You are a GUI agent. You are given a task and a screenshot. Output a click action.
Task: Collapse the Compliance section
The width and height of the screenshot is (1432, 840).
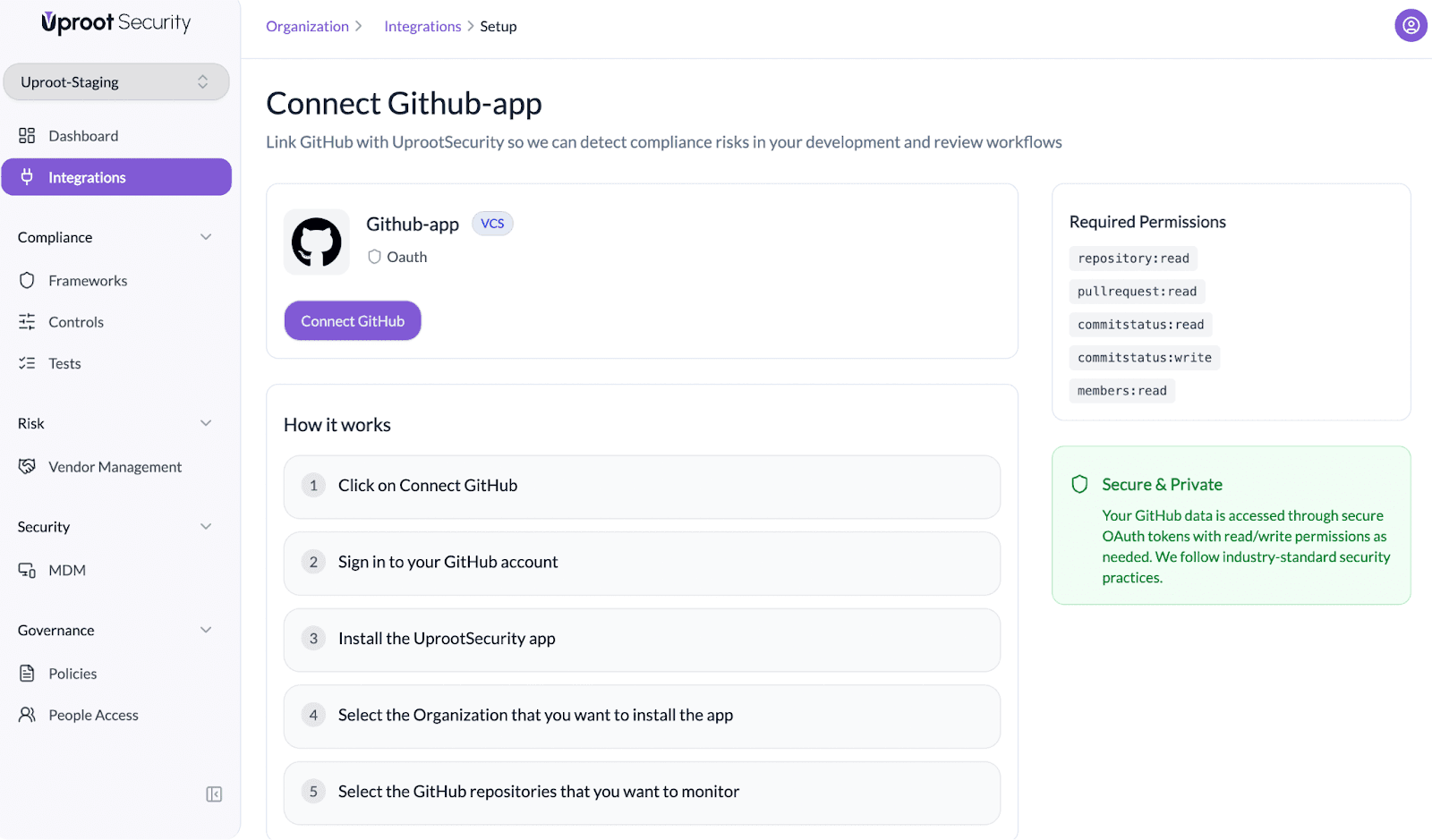tap(206, 237)
